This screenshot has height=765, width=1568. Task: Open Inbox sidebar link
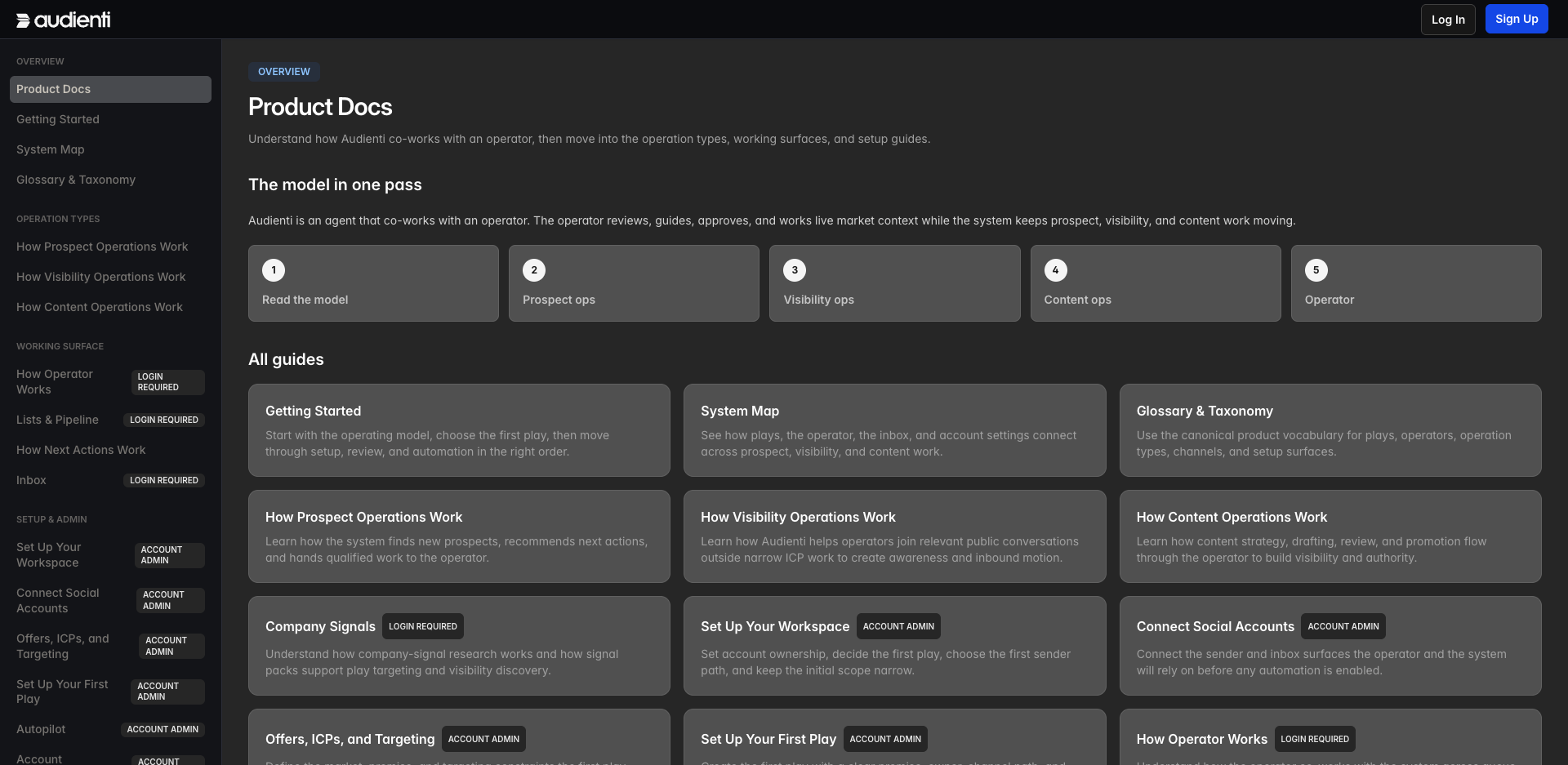(x=110, y=480)
